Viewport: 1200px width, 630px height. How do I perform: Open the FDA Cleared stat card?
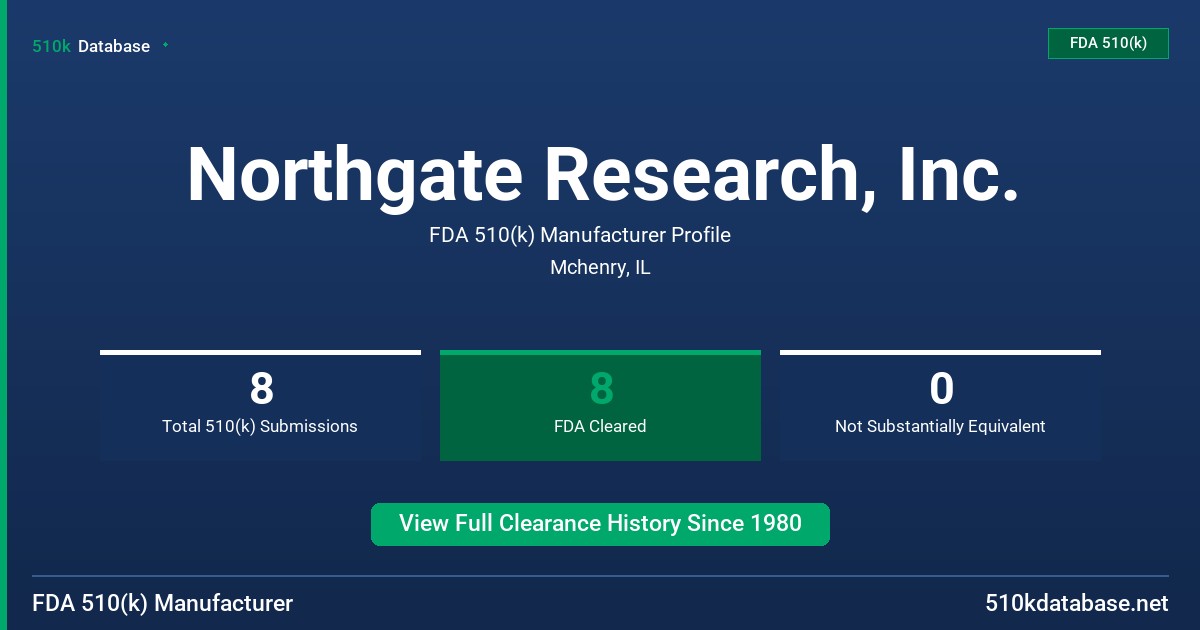pos(600,406)
